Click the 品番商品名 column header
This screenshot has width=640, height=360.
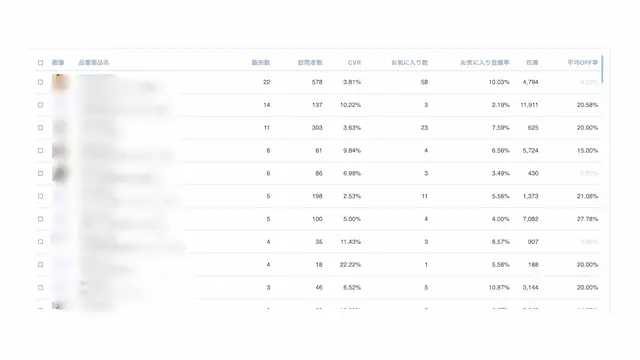[94, 62]
